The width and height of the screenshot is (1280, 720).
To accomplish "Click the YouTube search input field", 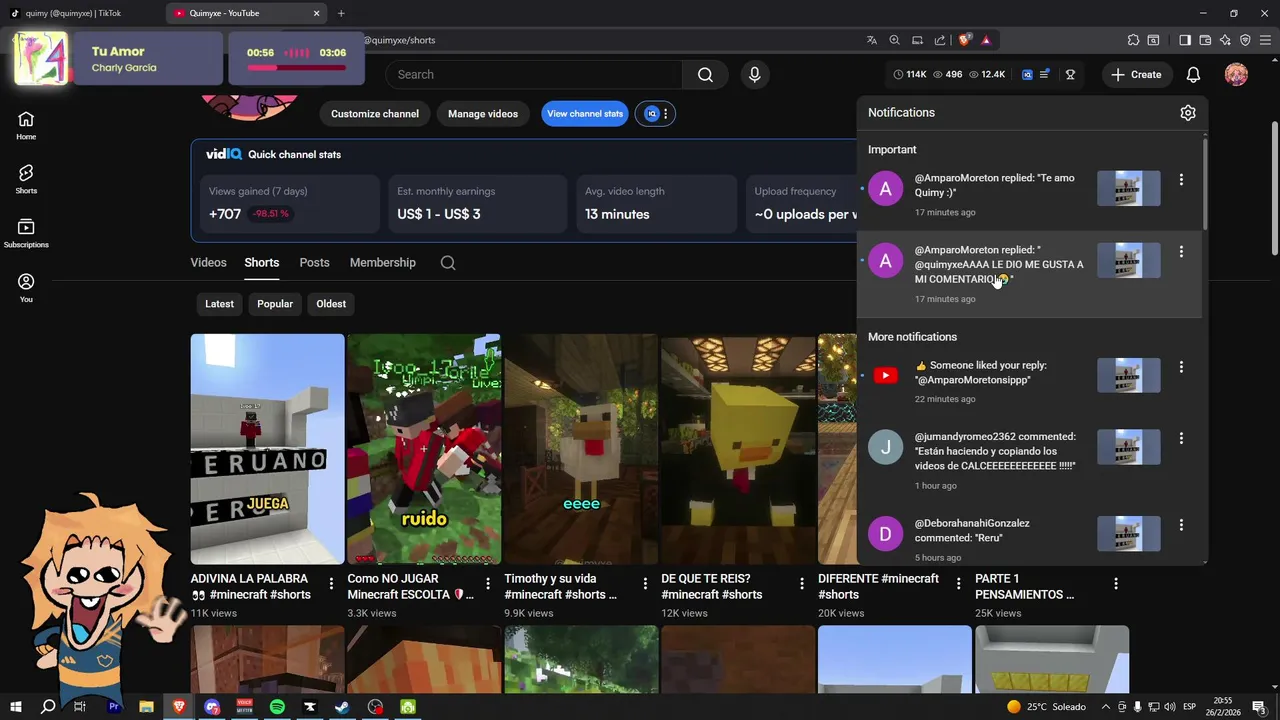I will (x=535, y=74).
